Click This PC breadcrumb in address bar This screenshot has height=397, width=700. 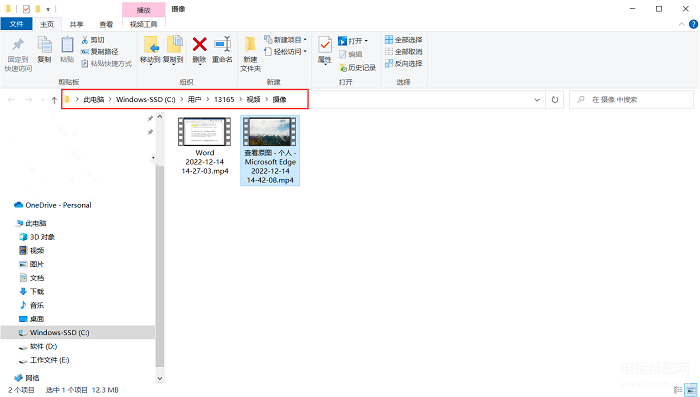click(x=94, y=100)
